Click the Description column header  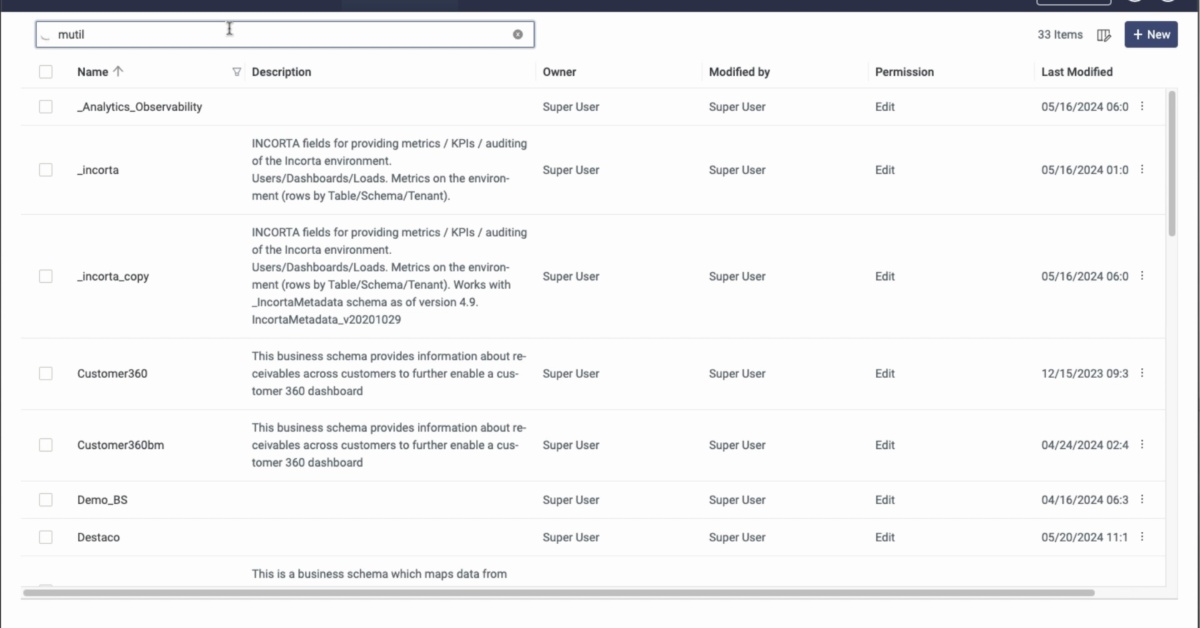point(281,72)
